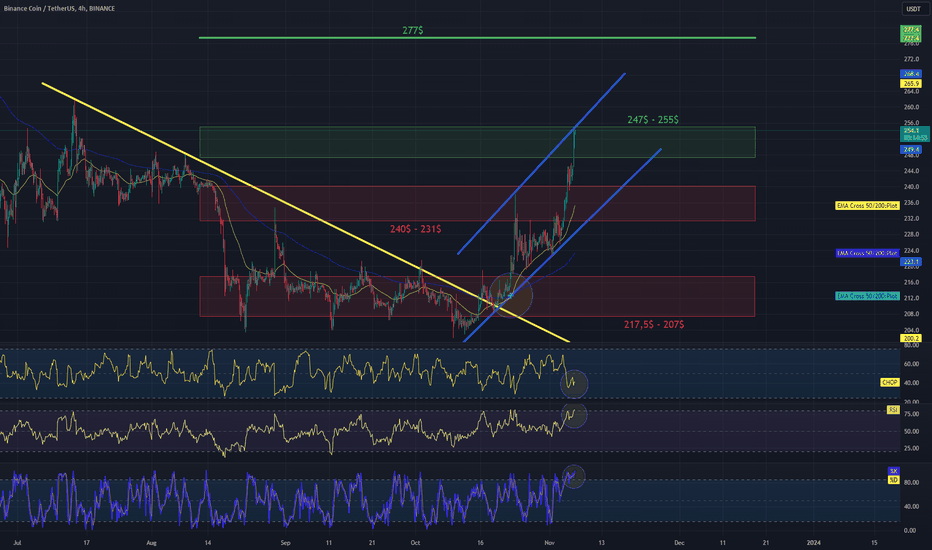The image size is (932, 550).
Task: Click the teal current price tag 254.1
Action: [x=915, y=134]
